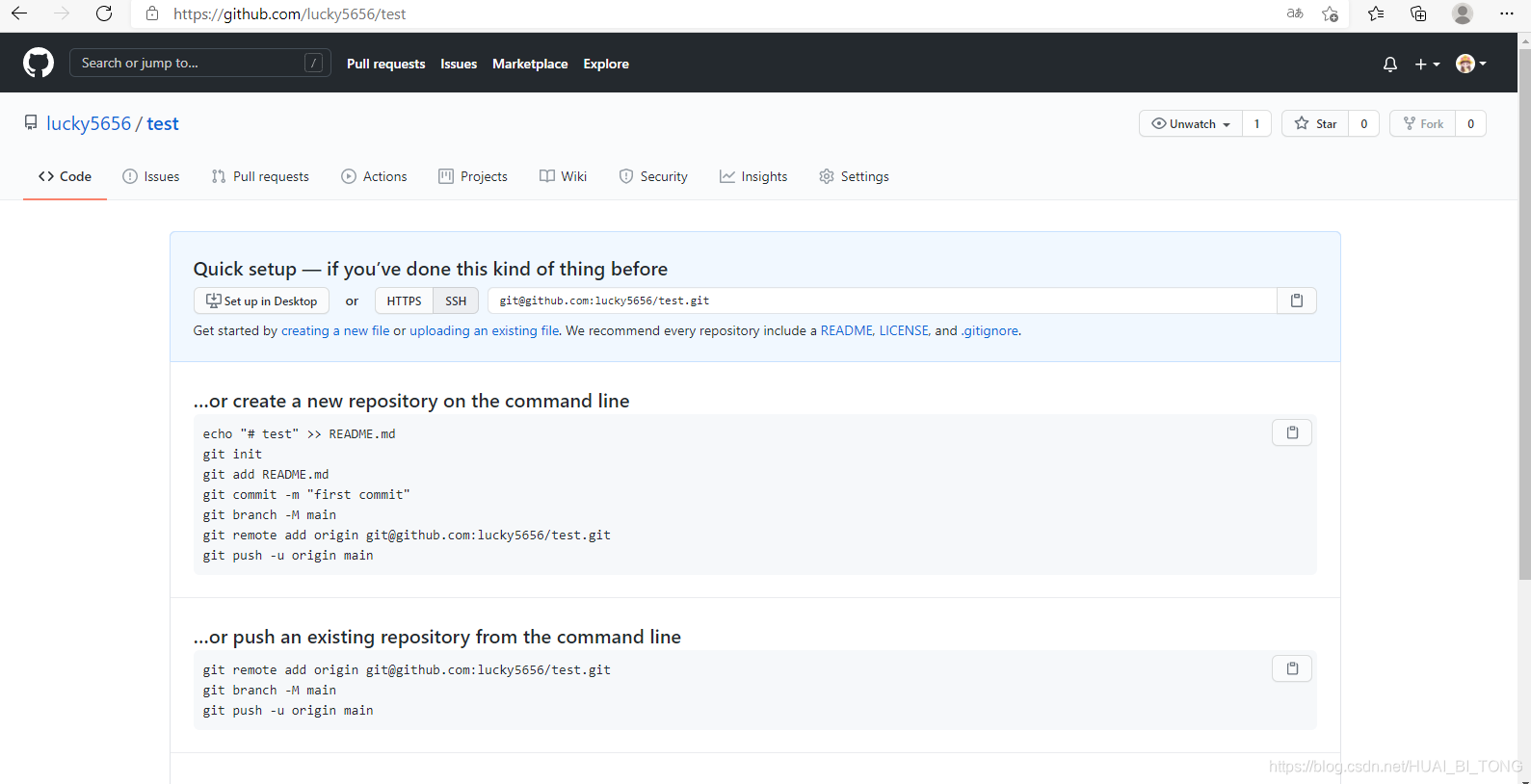Screen dimensions: 1531x784
Task: Select the repository Issues tab
Action: coord(151,176)
